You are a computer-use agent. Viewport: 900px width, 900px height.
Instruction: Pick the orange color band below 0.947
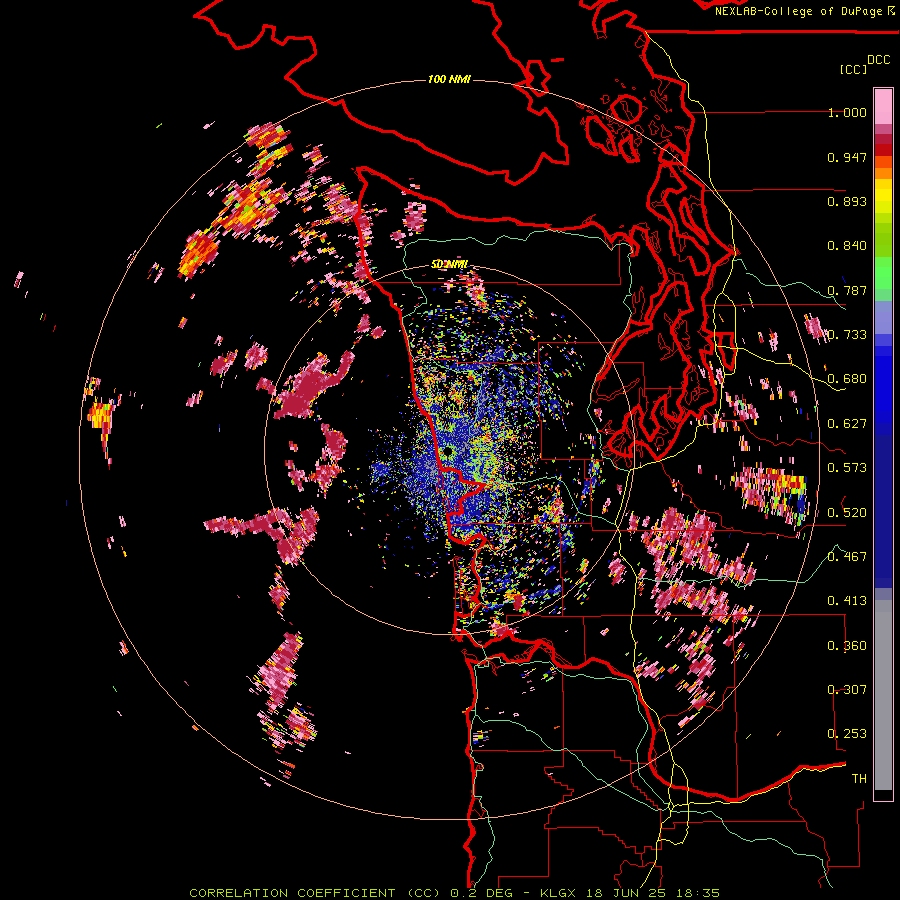click(883, 173)
